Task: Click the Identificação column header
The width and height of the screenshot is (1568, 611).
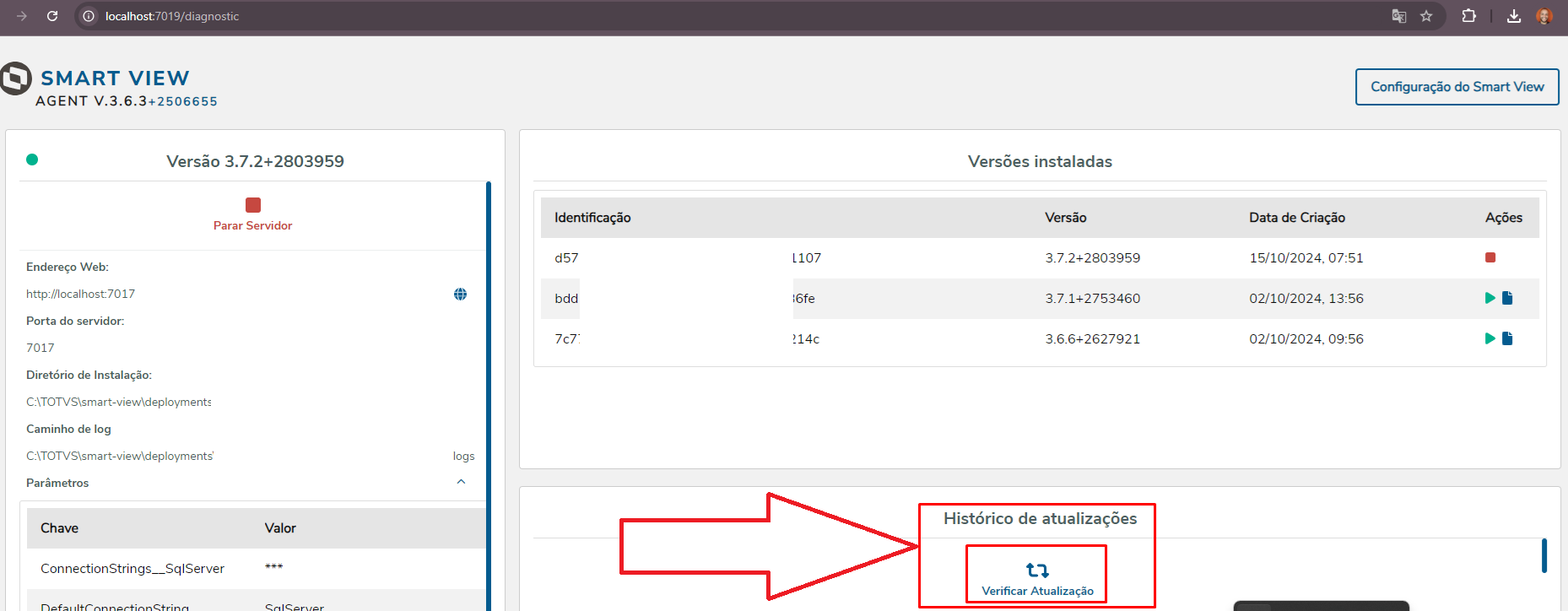Action: (592, 218)
